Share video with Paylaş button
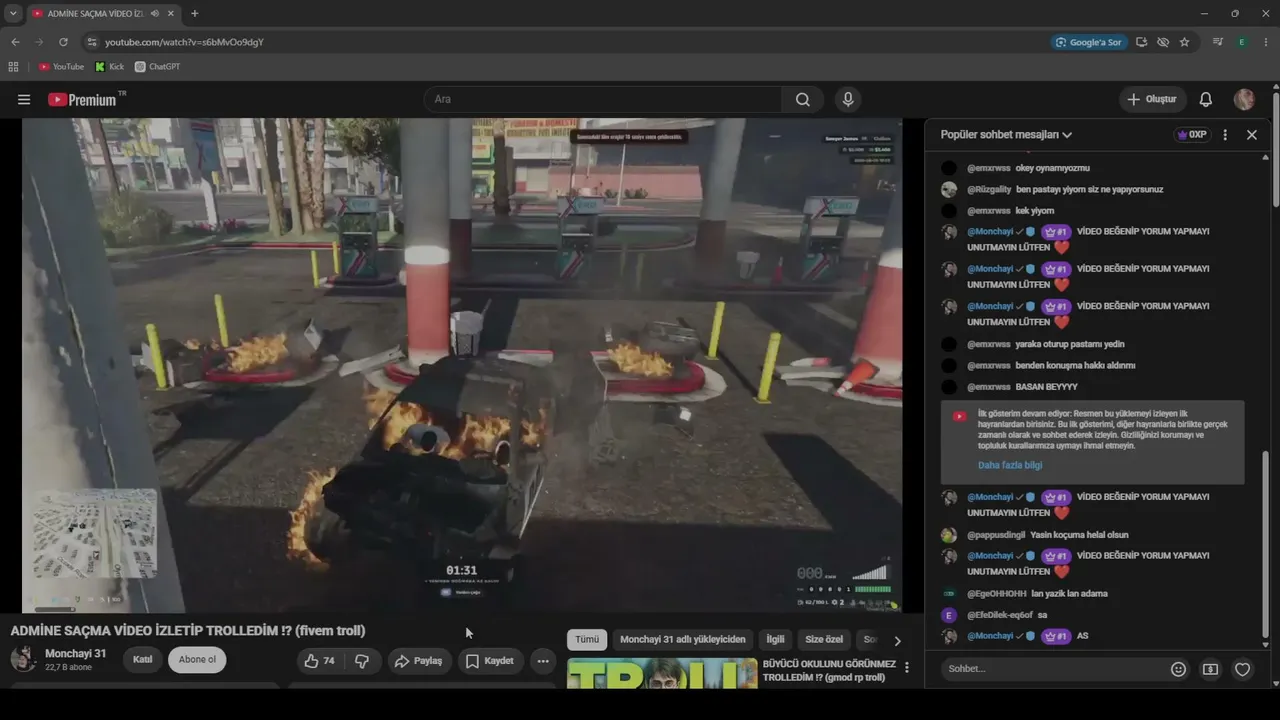This screenshot has width=1280, height=720. coord(419,661)
